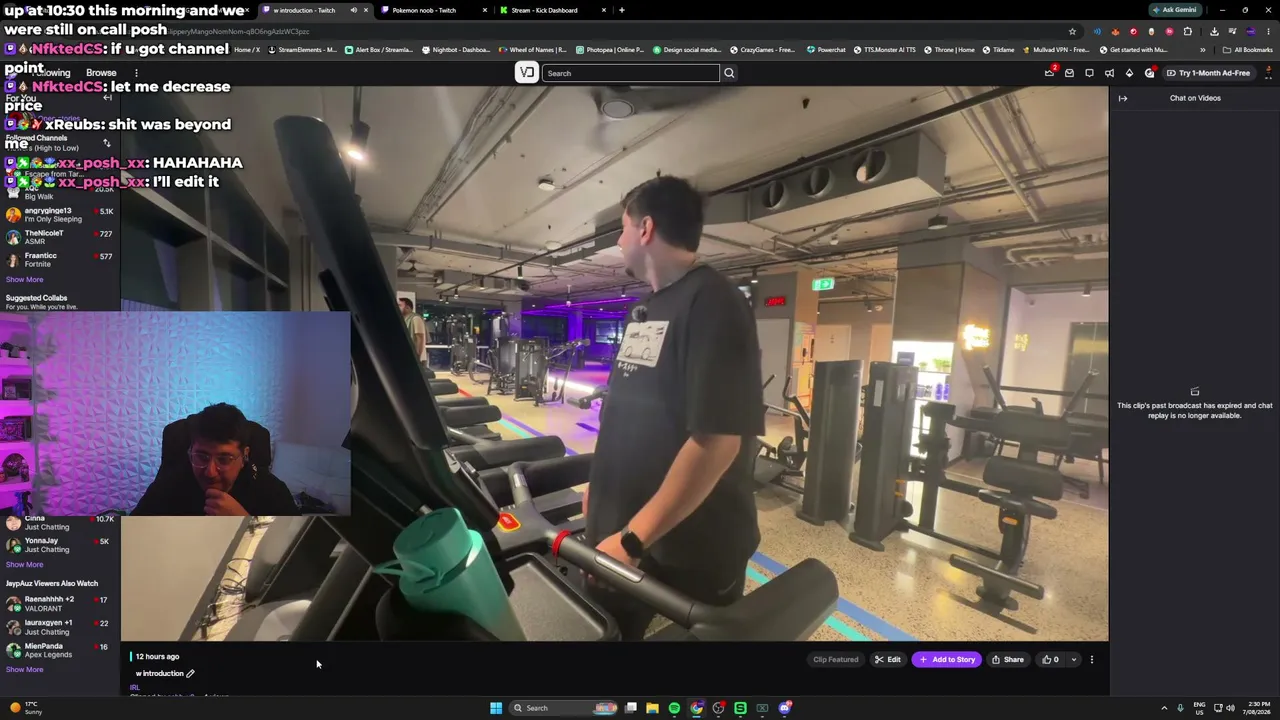
Task: Show more bookmarks with chevron
Action: (x=1203, y=50)
